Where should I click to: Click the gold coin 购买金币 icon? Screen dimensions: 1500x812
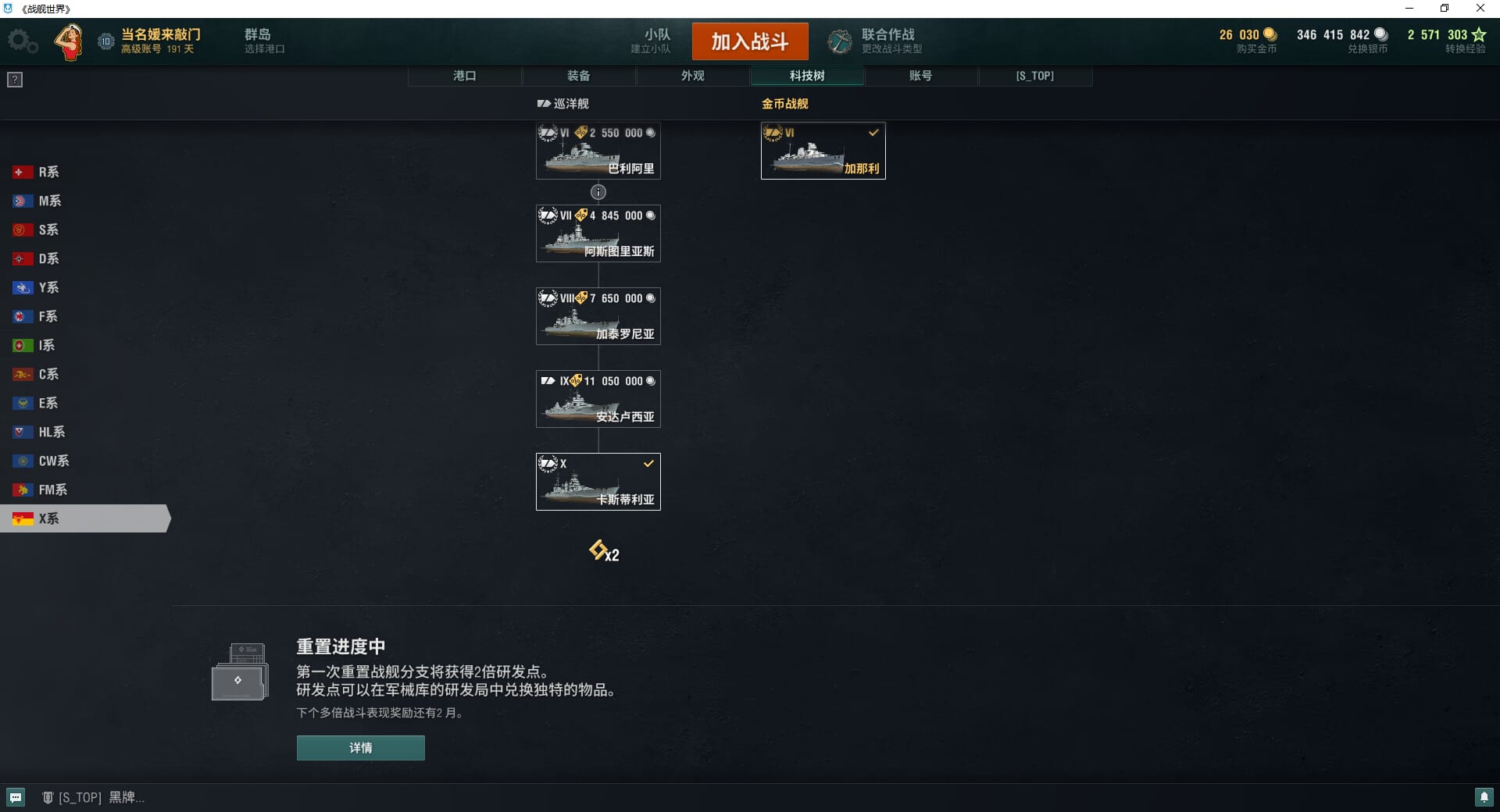[x=1270, y=34]
